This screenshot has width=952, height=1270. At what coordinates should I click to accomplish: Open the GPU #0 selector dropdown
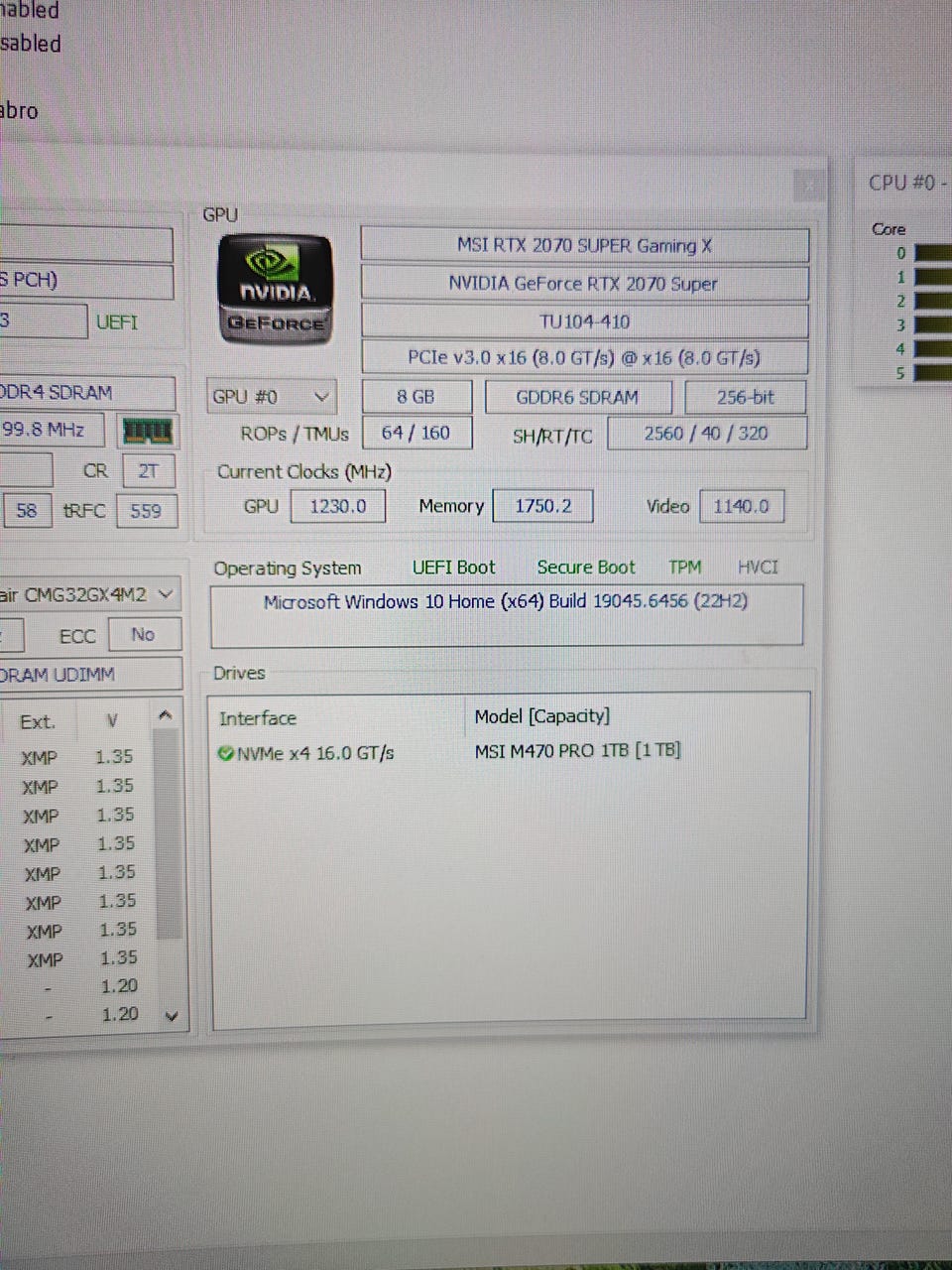point(271,397)
